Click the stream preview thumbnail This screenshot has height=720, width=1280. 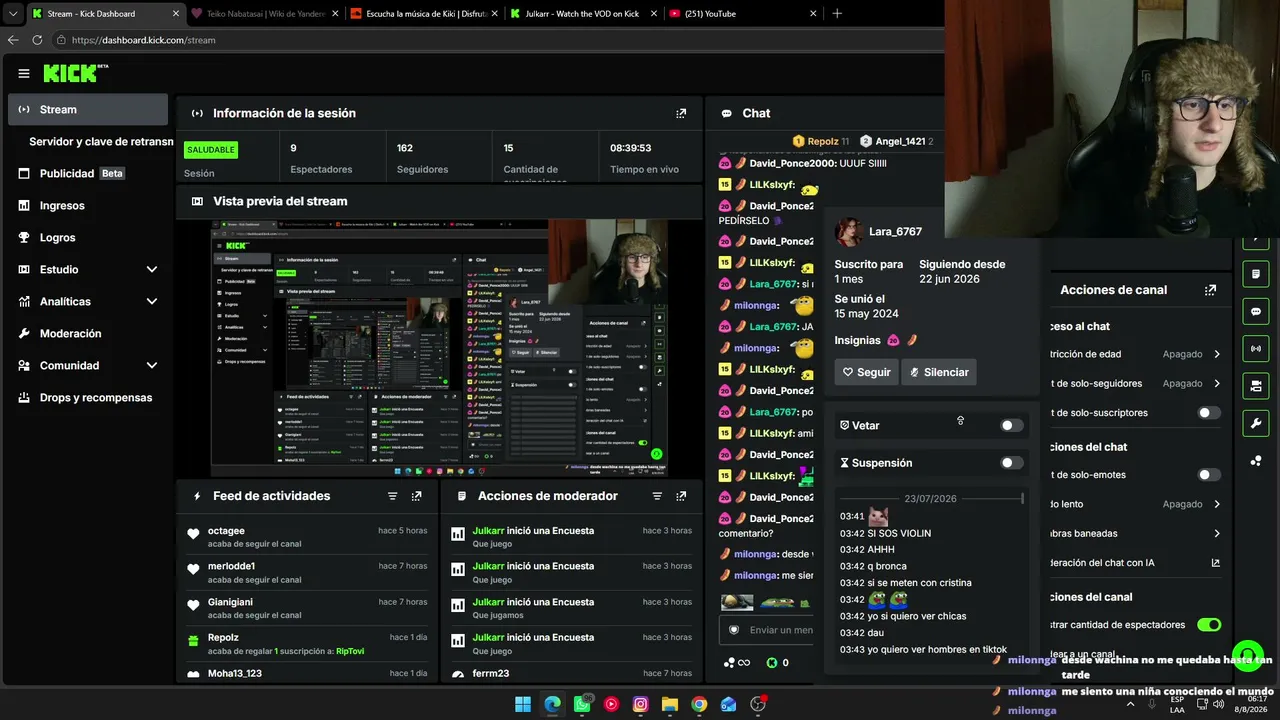(439, 348)
